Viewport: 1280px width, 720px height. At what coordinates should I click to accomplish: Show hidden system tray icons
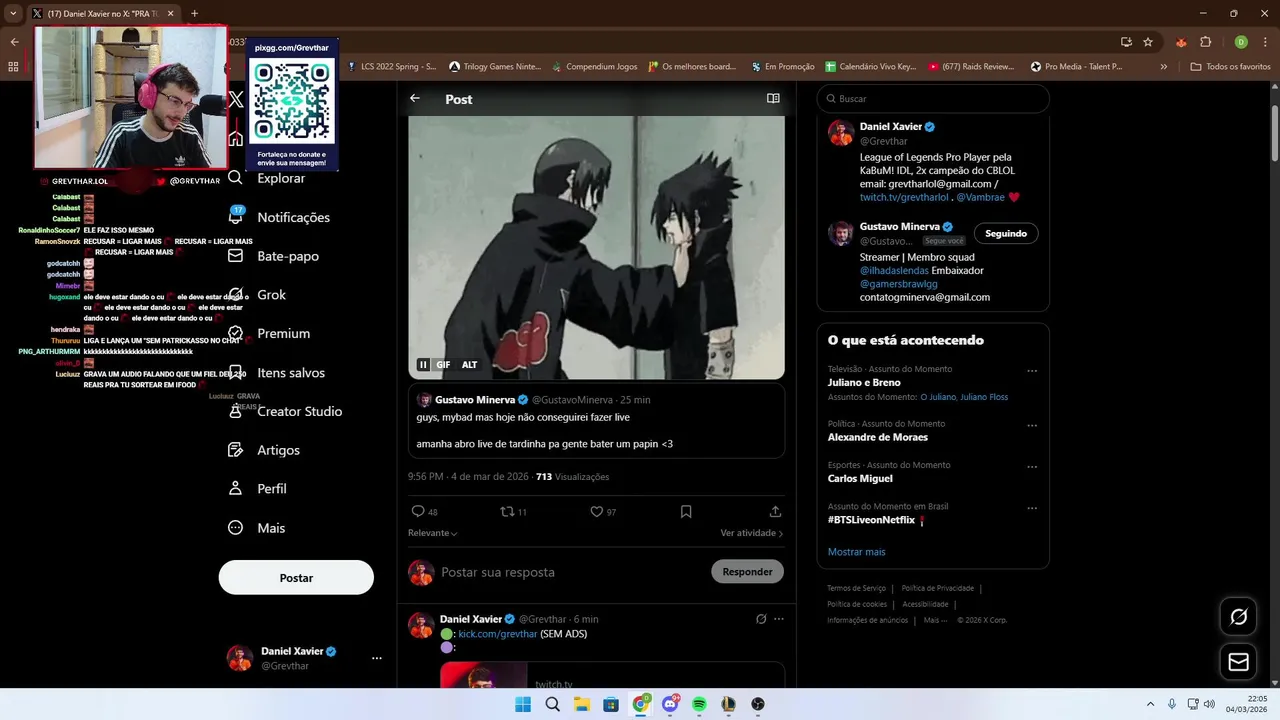1150,704
